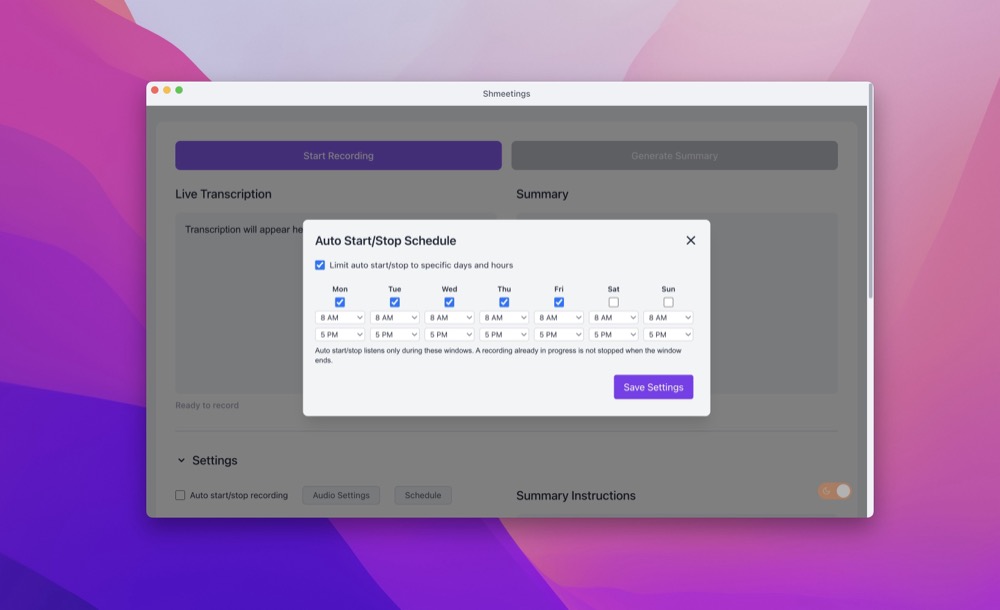Screen dimensions: 1000x610
Task: Uncheck Limit auto start/stop to specific days
Action: coord(320,265)
